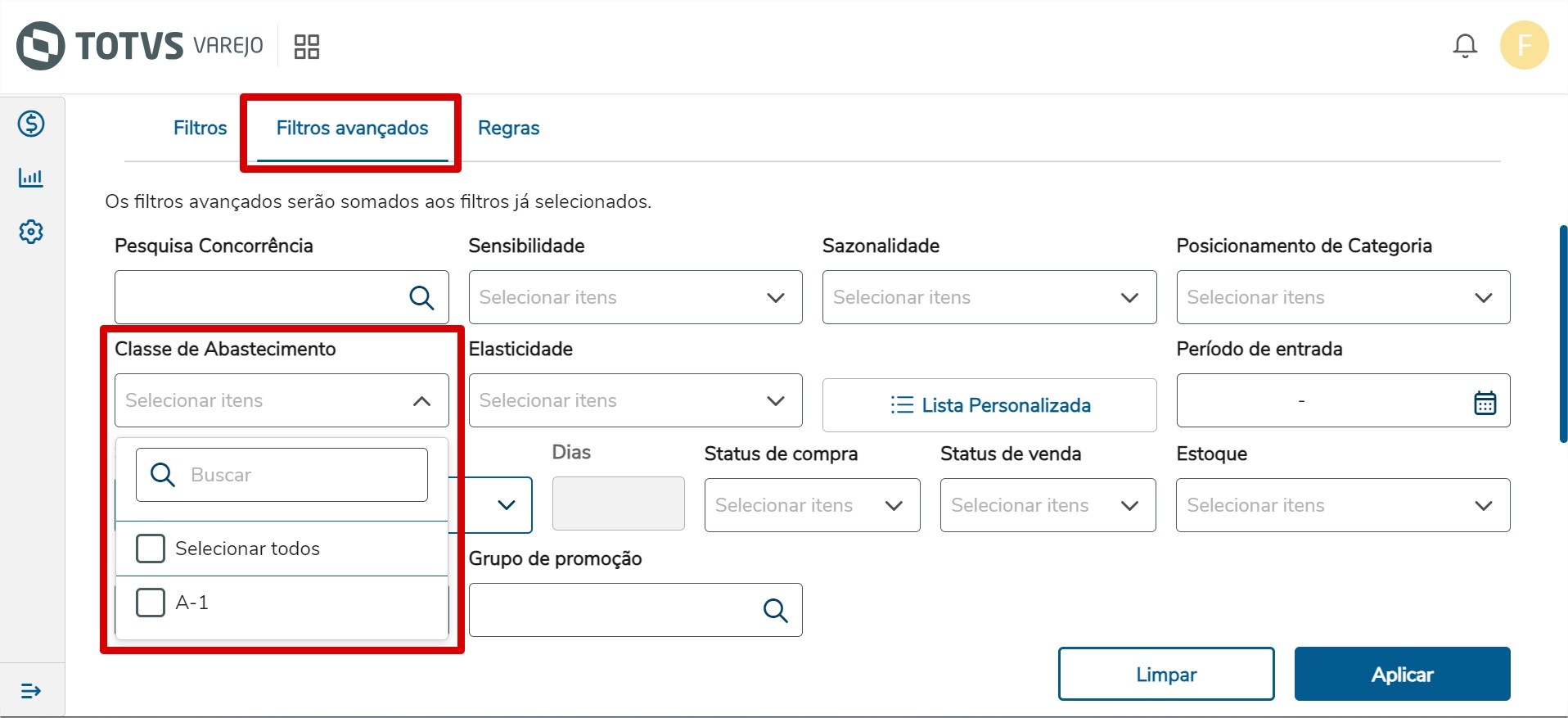Open the user profile avatar

pyautogui.click(x=1524, y=46)
